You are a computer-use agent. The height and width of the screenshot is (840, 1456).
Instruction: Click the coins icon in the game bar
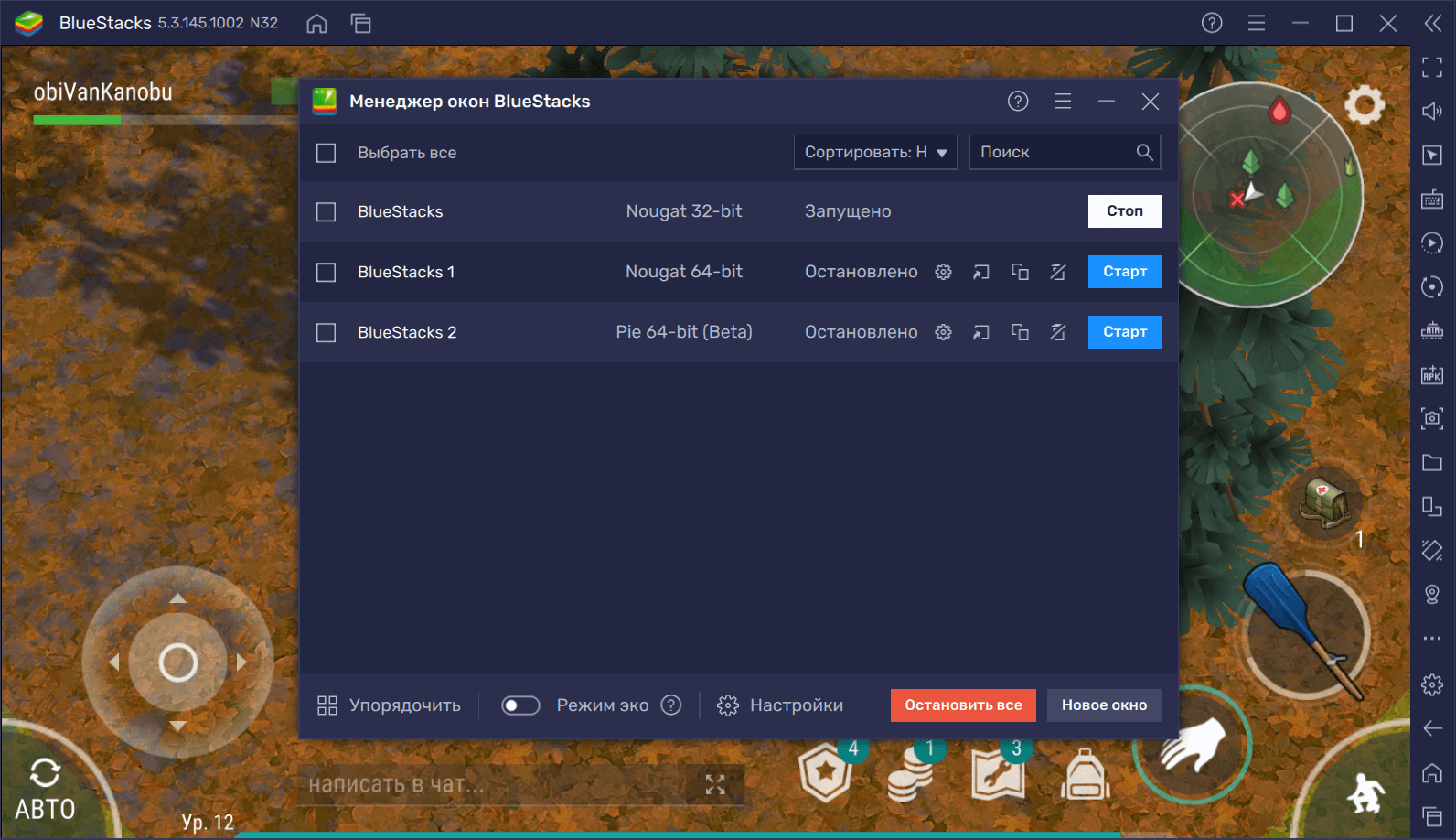(x=910, y=774)
